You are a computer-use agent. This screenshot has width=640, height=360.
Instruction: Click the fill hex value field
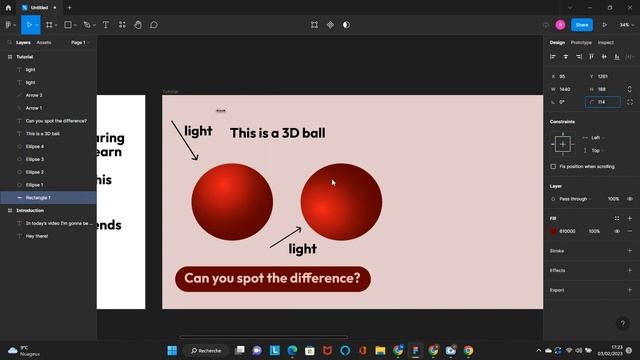click(568, 231)
